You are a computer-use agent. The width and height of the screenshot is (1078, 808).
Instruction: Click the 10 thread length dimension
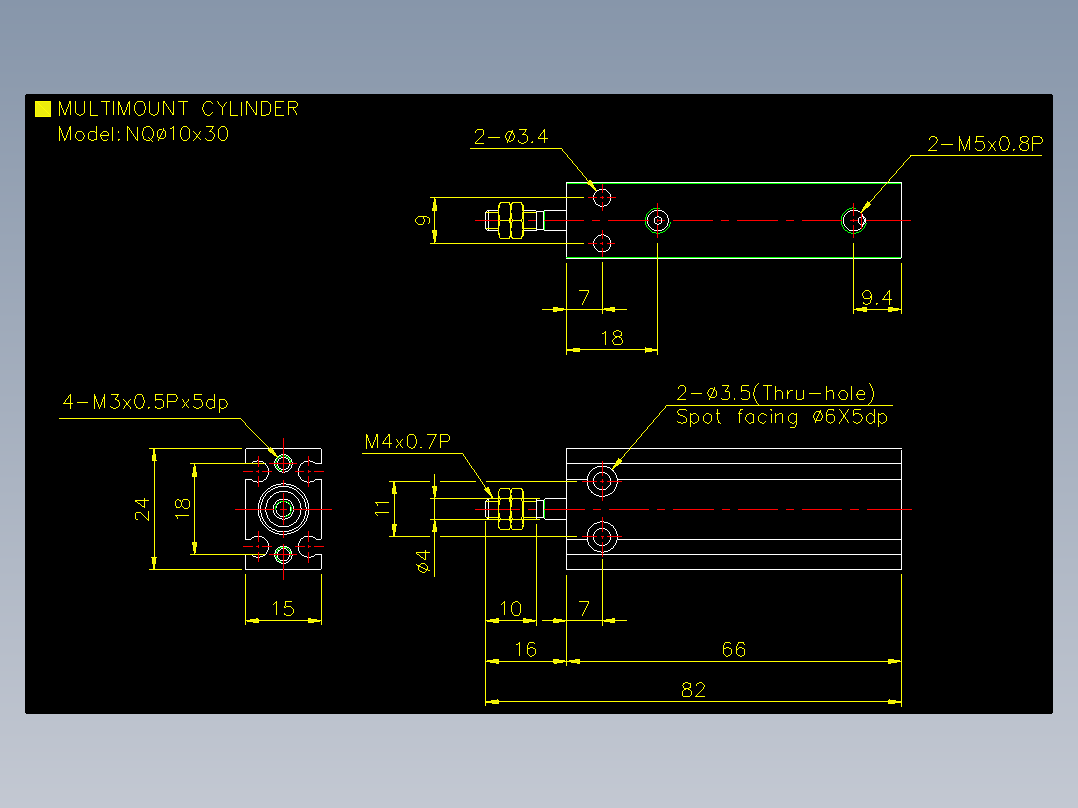511,609
